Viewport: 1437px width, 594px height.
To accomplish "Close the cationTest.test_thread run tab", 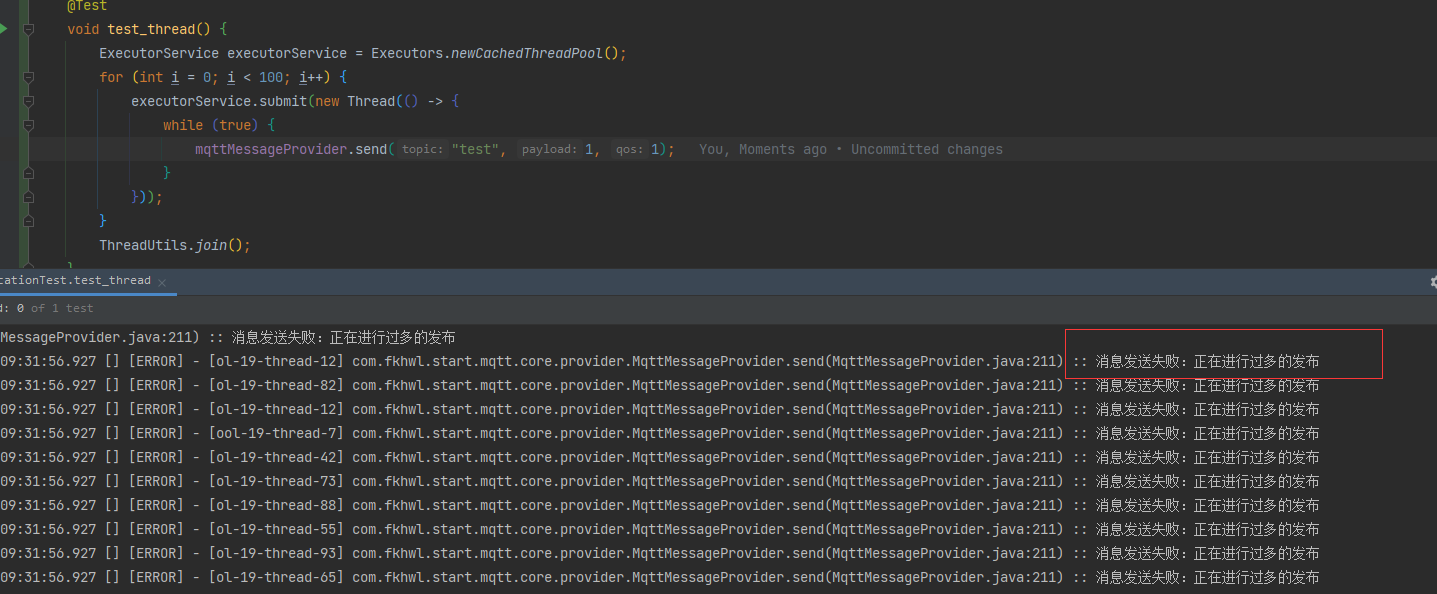I will click(x=162, y=282).
